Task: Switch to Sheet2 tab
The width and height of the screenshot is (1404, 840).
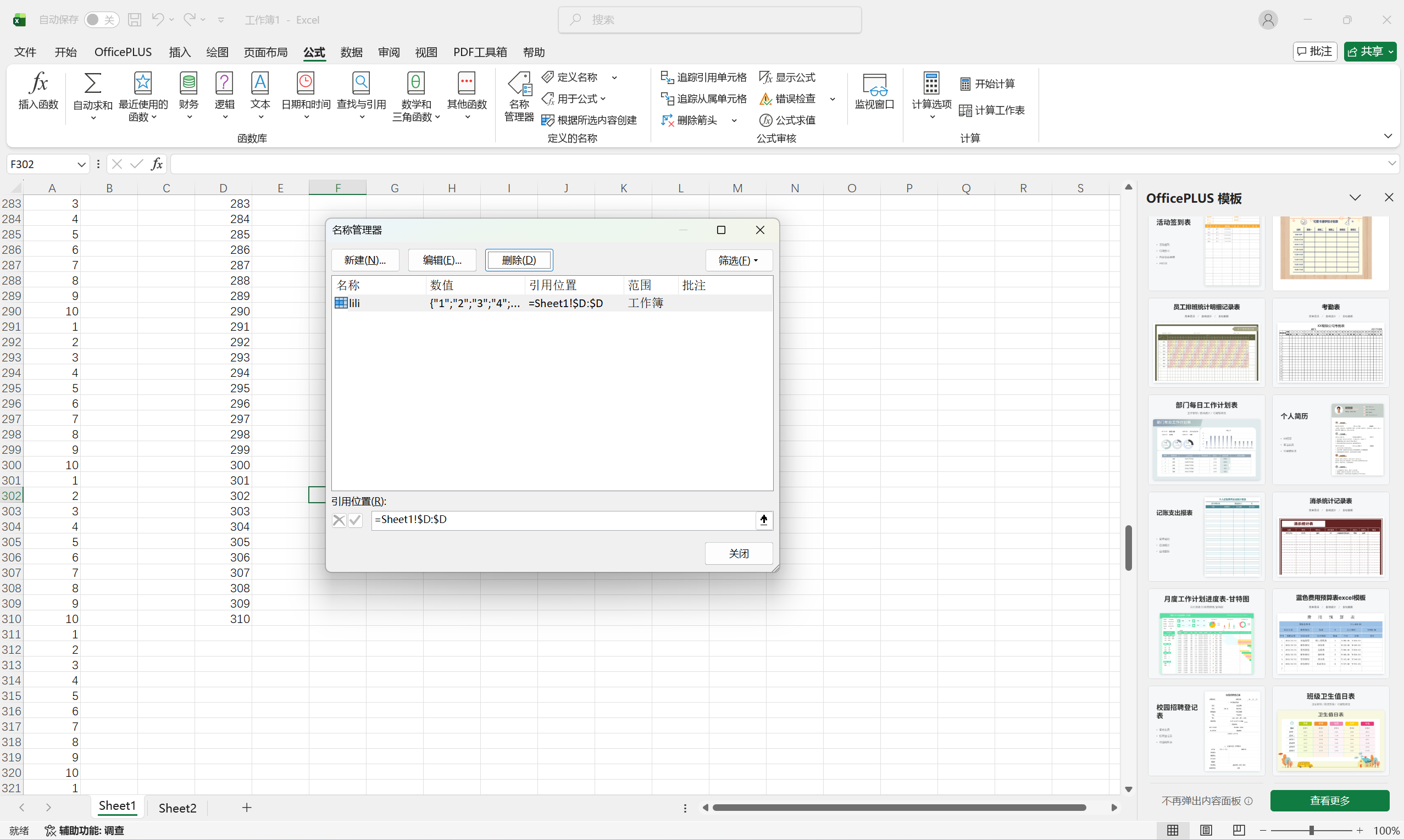Action: click(177, 808)
